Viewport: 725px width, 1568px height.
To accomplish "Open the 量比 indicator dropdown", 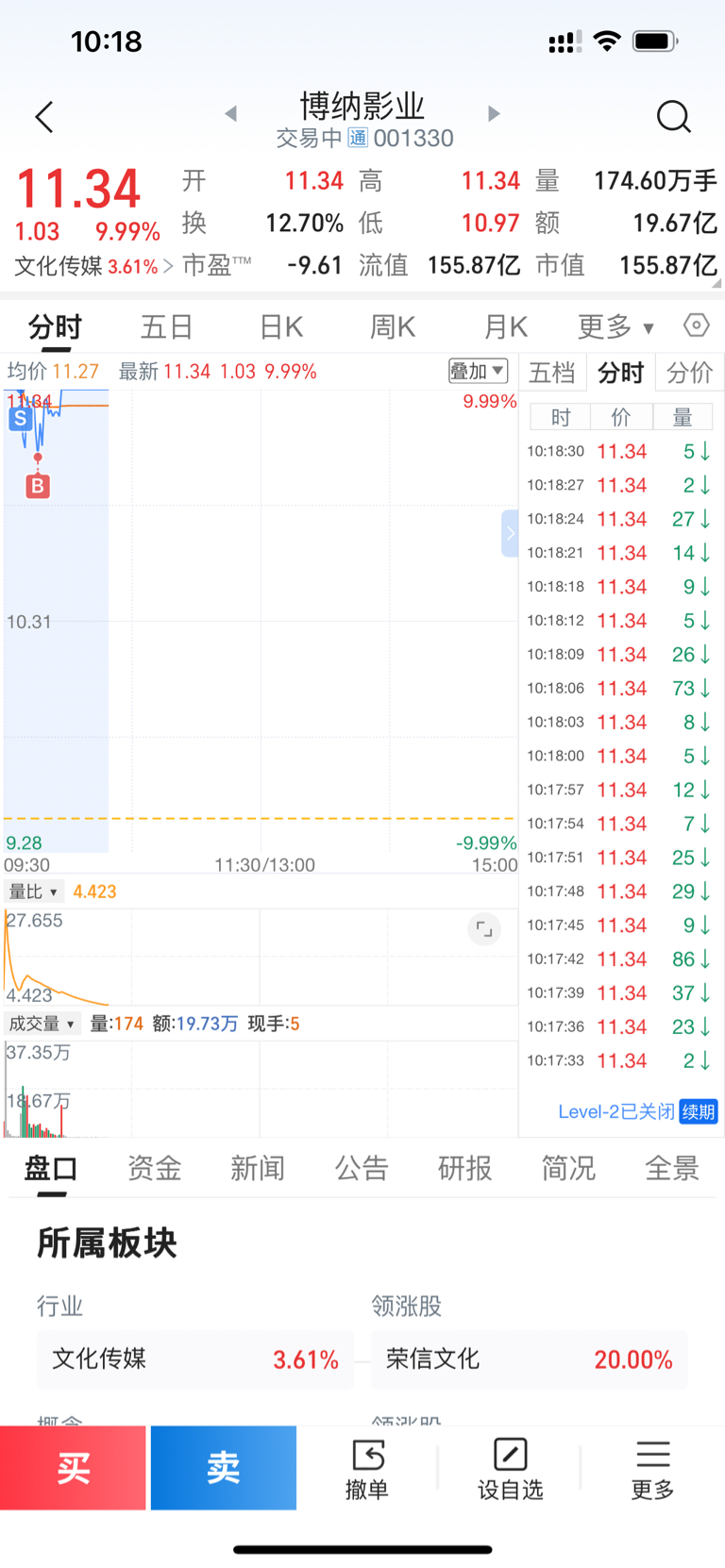I will [x=34, y=892].
